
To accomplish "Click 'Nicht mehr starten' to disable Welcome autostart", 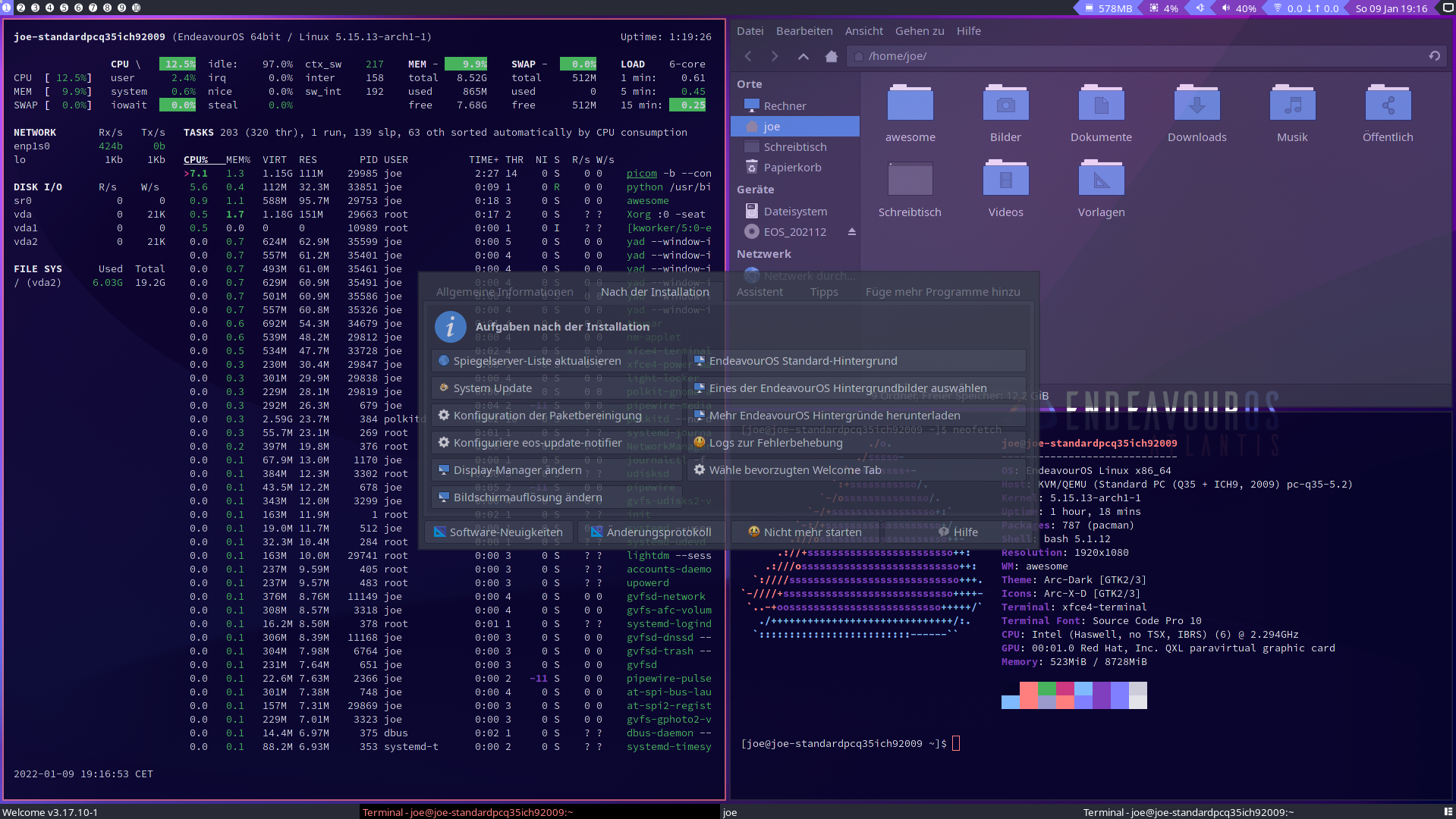I will (x=810, y=532).
